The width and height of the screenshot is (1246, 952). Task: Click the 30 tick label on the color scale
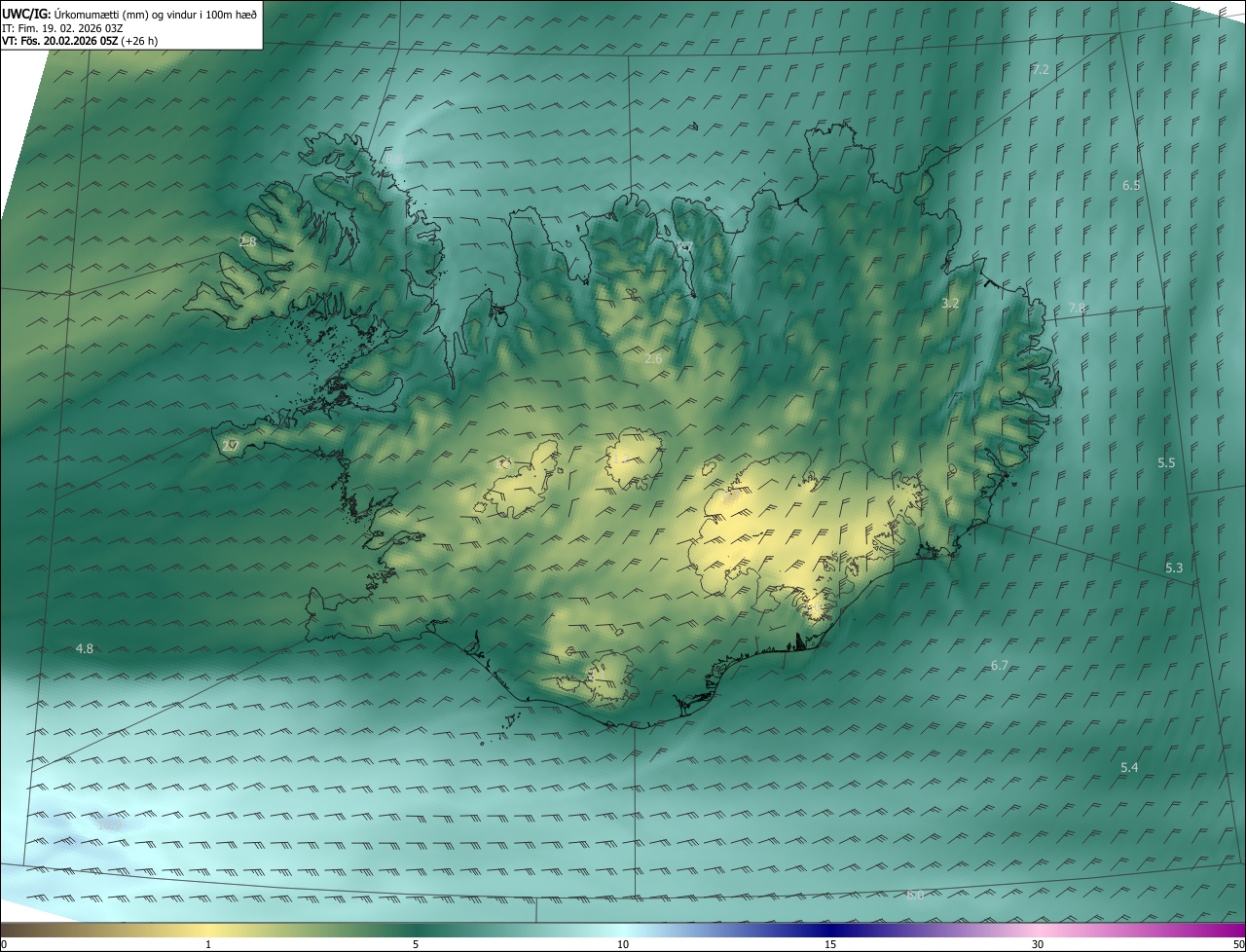(1038, 944)
